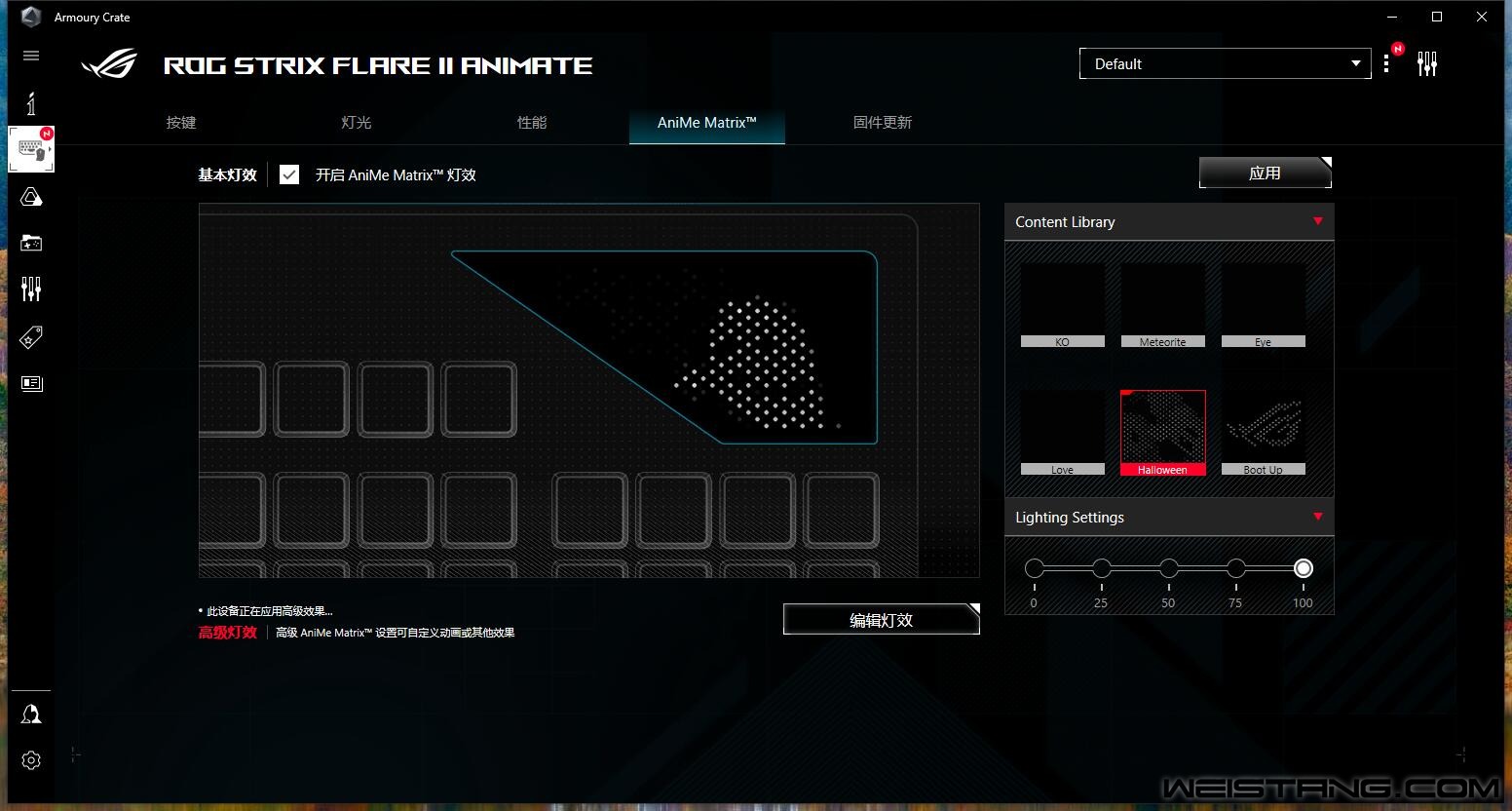
Task: Open the three-dot profile options menu
Action: (1386, 64)
